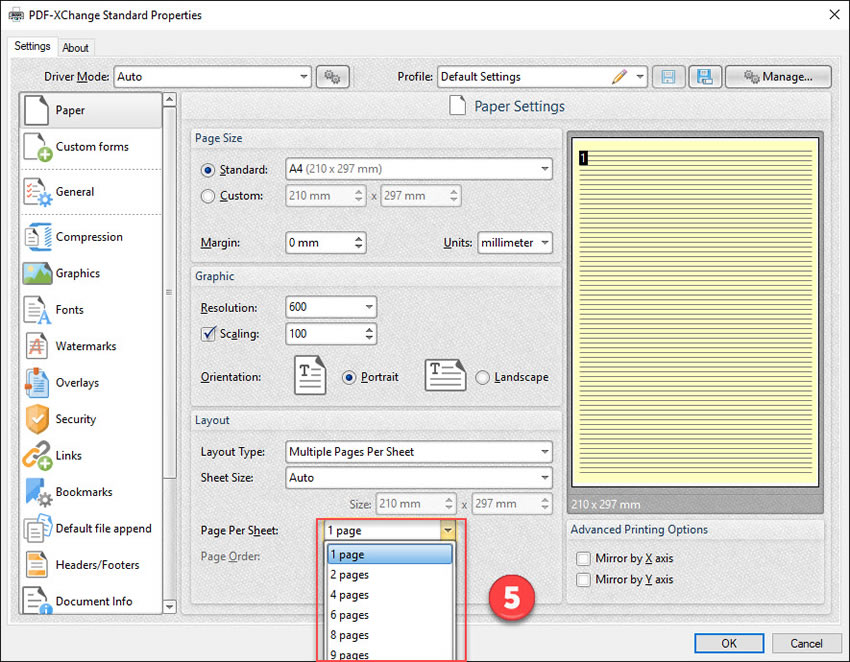Select the Portrait orientation radio button
Image resolution: width=850 pixels, height=662 pixels.
tap(349, 377)
